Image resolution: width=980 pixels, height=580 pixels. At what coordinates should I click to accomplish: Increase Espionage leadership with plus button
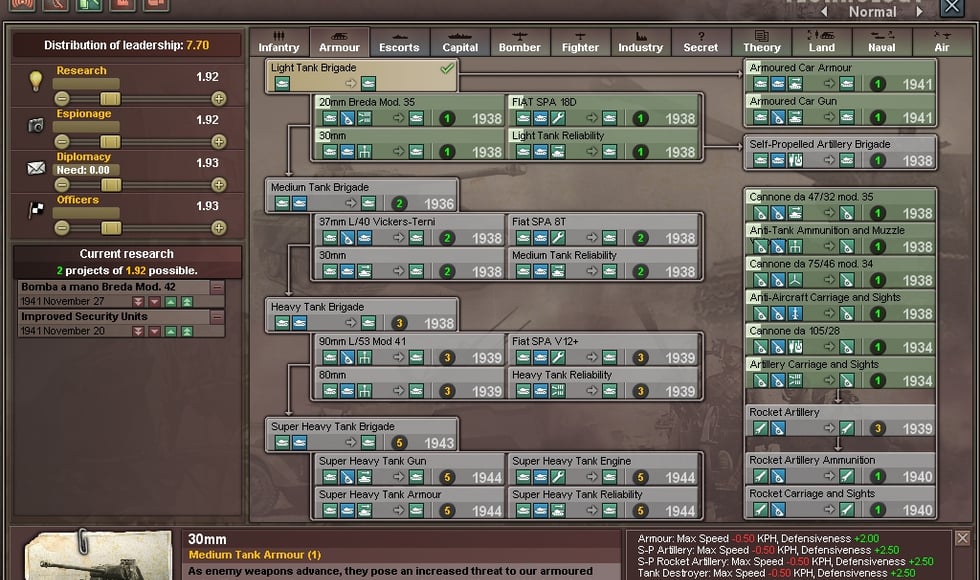[x=218, y=141]
